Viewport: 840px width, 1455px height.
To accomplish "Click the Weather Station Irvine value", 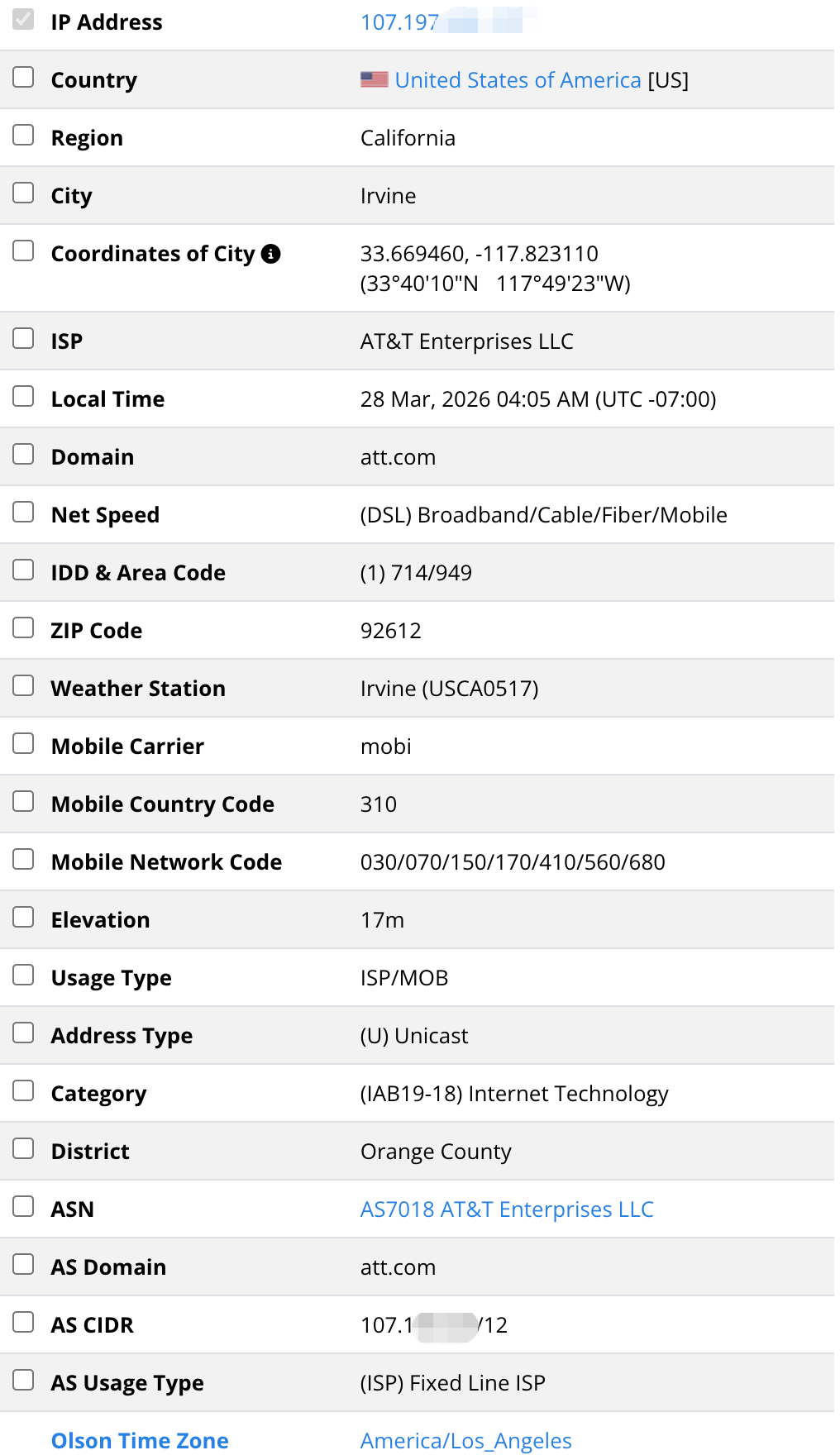I will pyautogui.click(x=449, y=688).
